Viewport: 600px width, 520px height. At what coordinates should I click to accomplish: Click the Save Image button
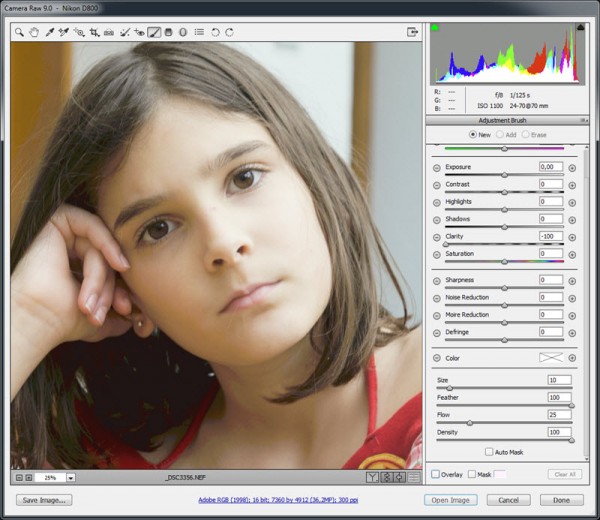point(44,500)
